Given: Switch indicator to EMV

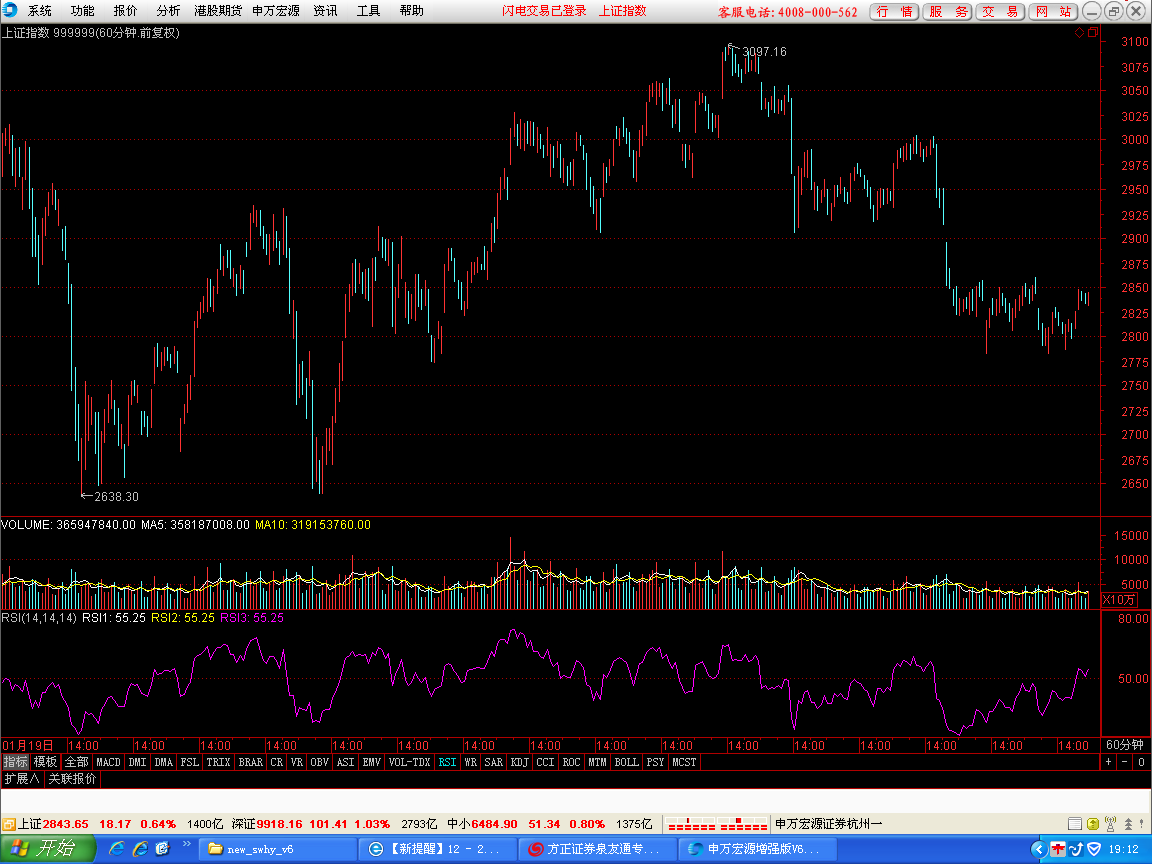Looking at the screenshot, I should (372, 762).
